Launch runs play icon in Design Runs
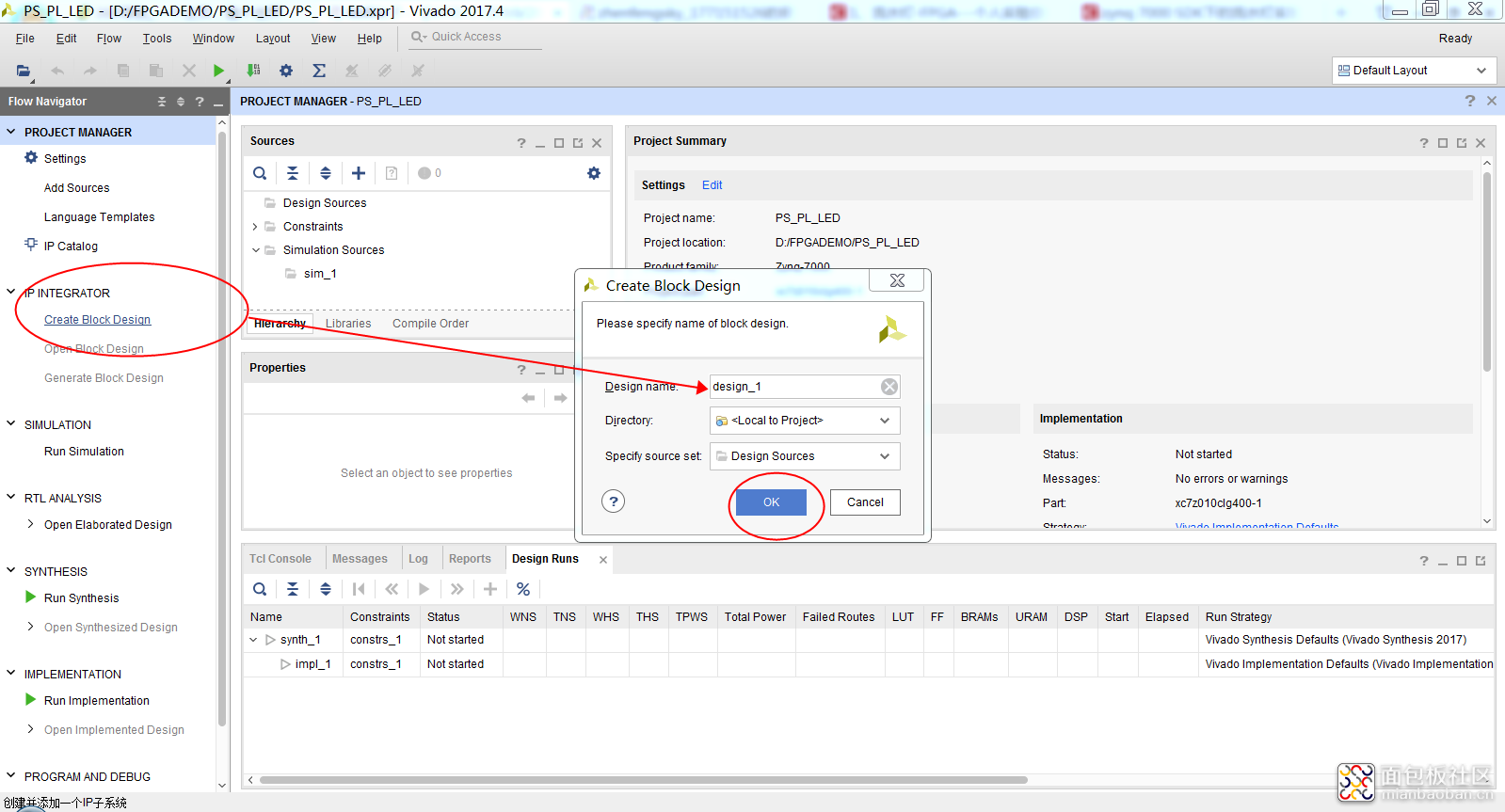 [x=424, y=589]
